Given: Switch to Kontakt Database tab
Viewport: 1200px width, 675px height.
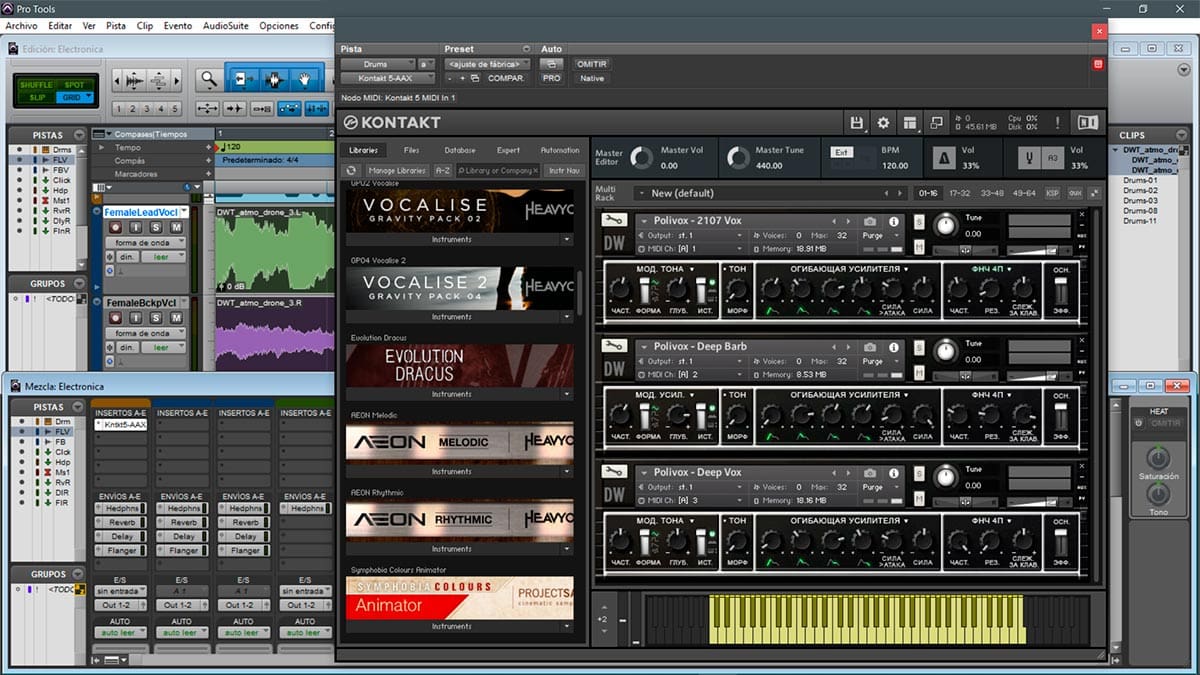Looking at the screenshot, I should (460, 150).
